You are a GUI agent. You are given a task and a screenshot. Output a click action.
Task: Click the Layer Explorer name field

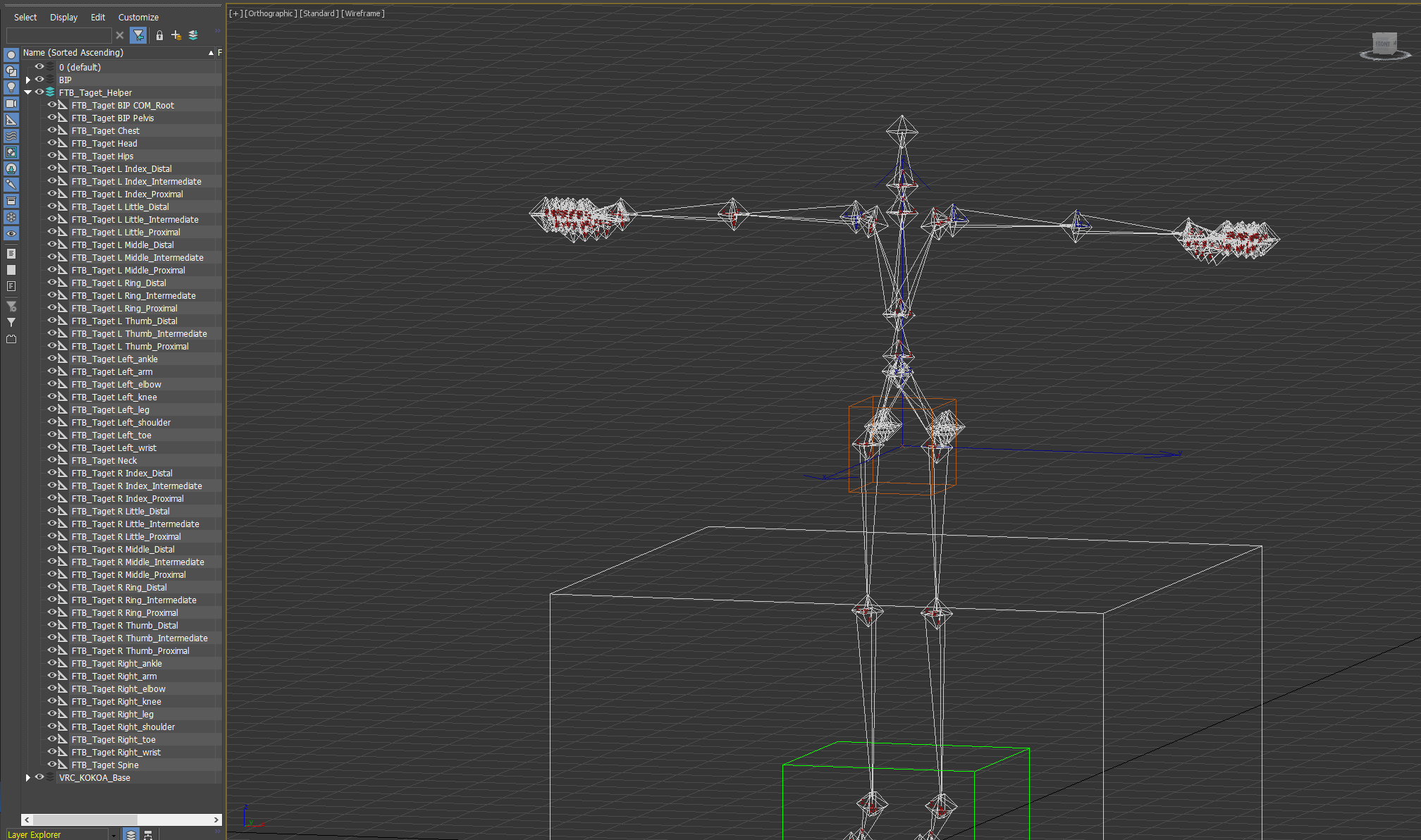pos(57,834)
